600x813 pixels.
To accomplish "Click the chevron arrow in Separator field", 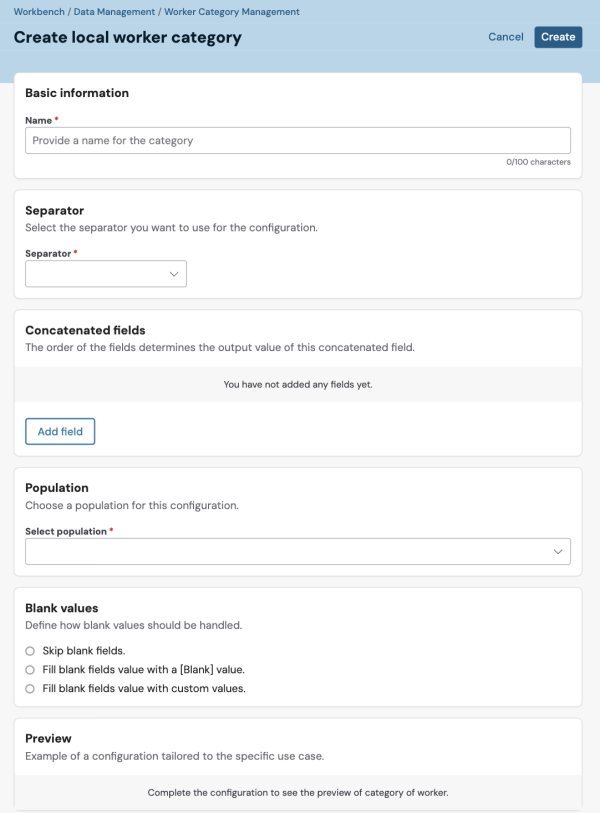I will [x=174, y=274].
